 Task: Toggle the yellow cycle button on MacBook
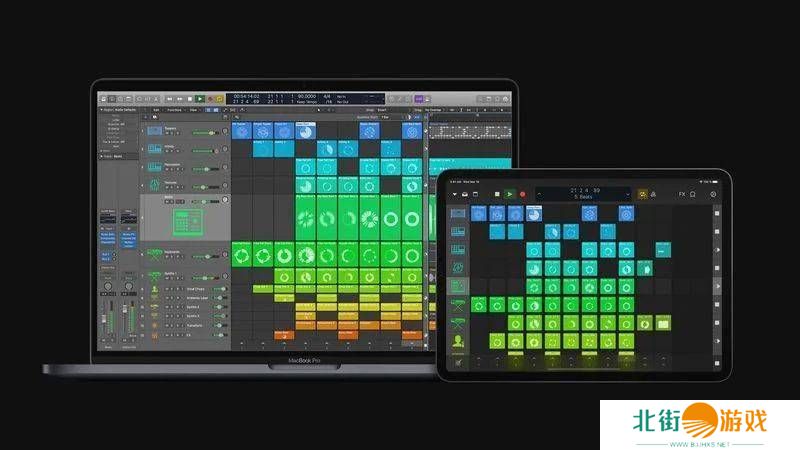pyautogui.click(x=220, y=99)
